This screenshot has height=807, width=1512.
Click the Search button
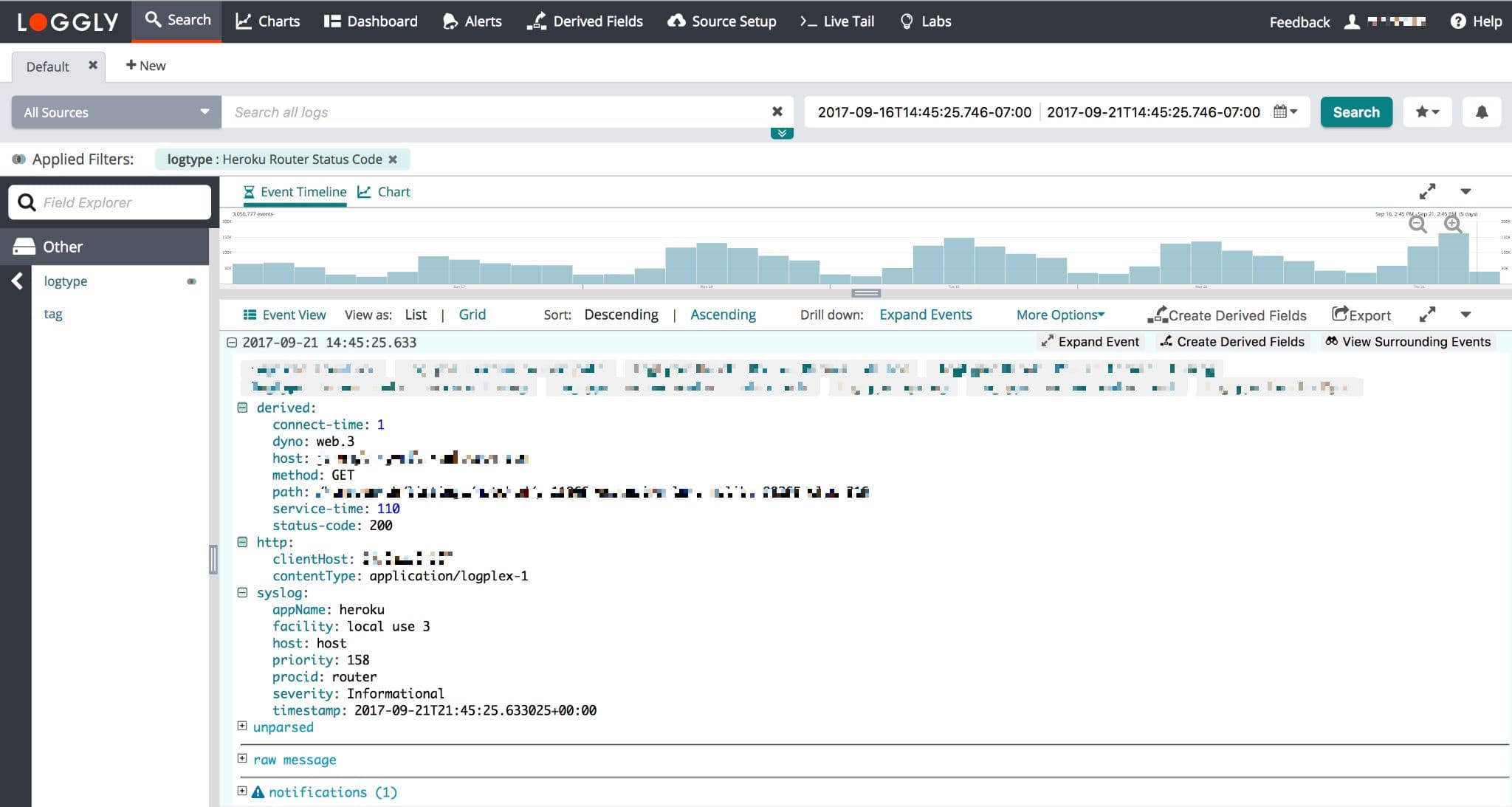point(1355,111)
